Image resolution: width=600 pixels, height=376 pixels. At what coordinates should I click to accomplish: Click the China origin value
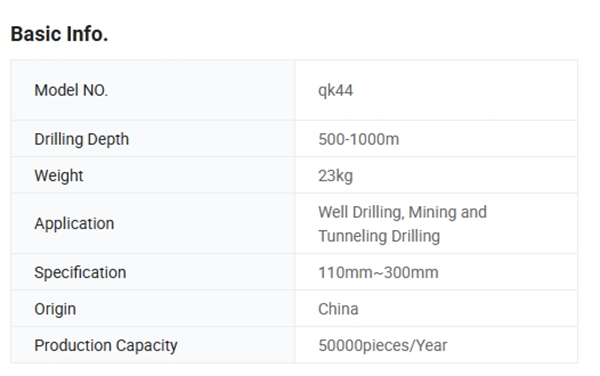(338, 309)
